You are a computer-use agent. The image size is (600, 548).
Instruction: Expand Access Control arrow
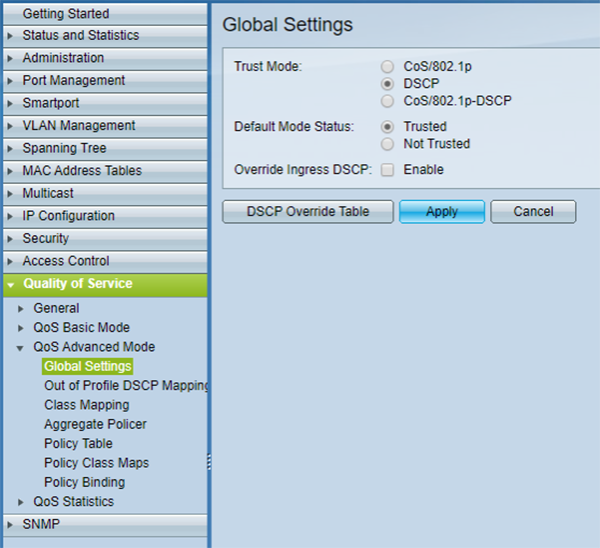pyautogui.click(x=10, y=262)
